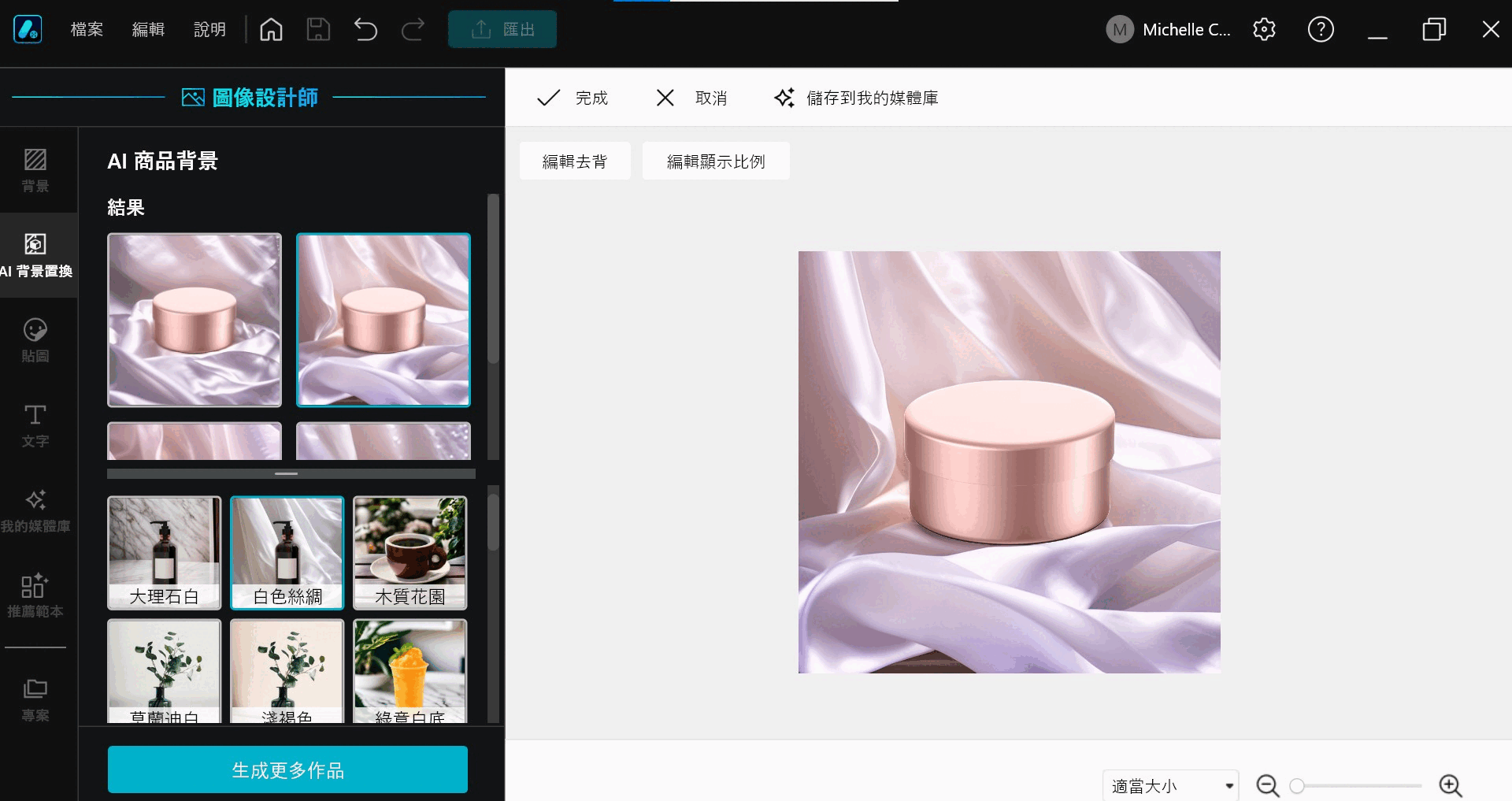The image size is (1512, 801).
Task: Open the 適當大小 zoom level dropdown
Action: 1170,785
